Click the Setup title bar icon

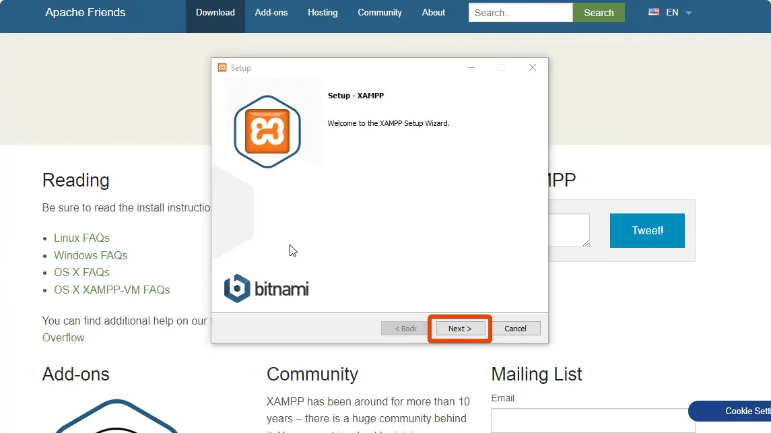pyautogui.click(x=222, y=68)
